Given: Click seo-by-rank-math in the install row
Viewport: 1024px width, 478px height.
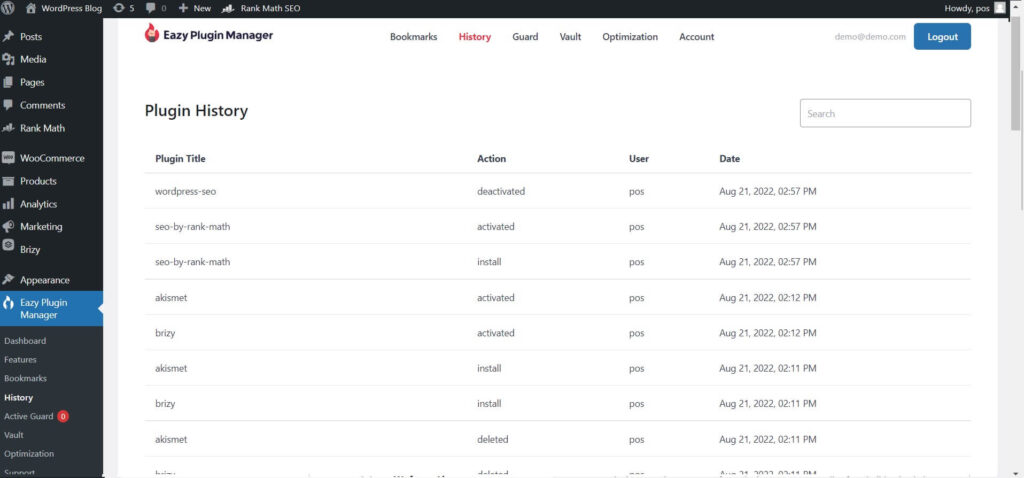Looking at the screenshot, I should [x=193, y=262].
